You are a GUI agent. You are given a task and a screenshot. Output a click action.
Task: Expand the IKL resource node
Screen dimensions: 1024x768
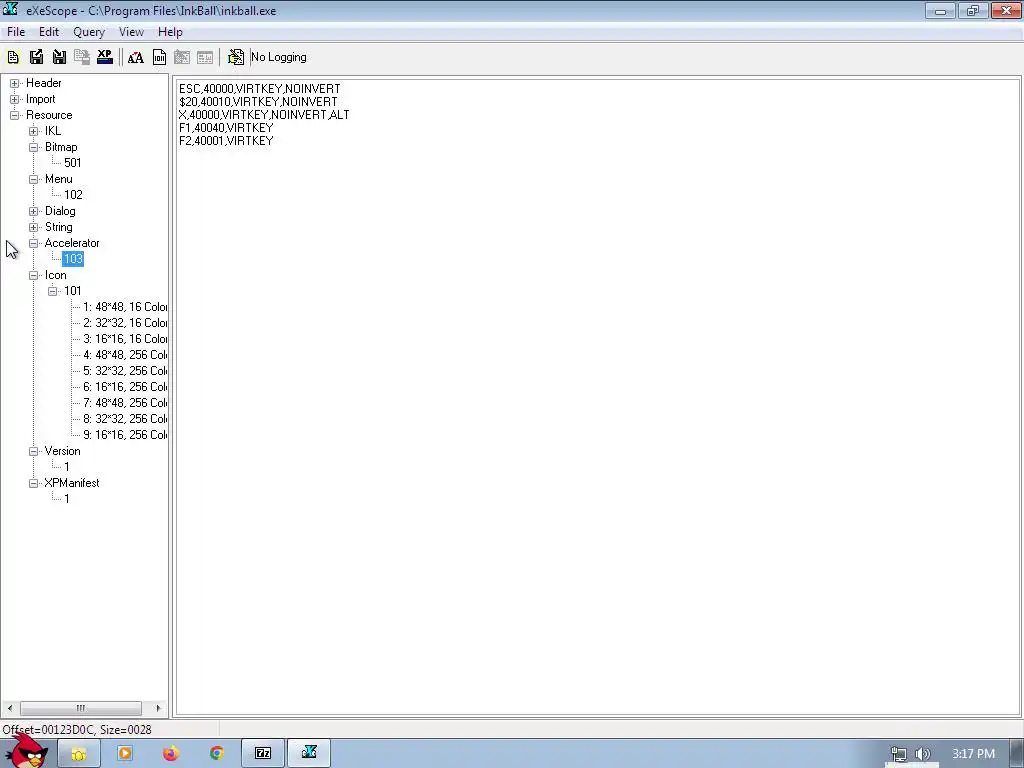pos(33,131)
